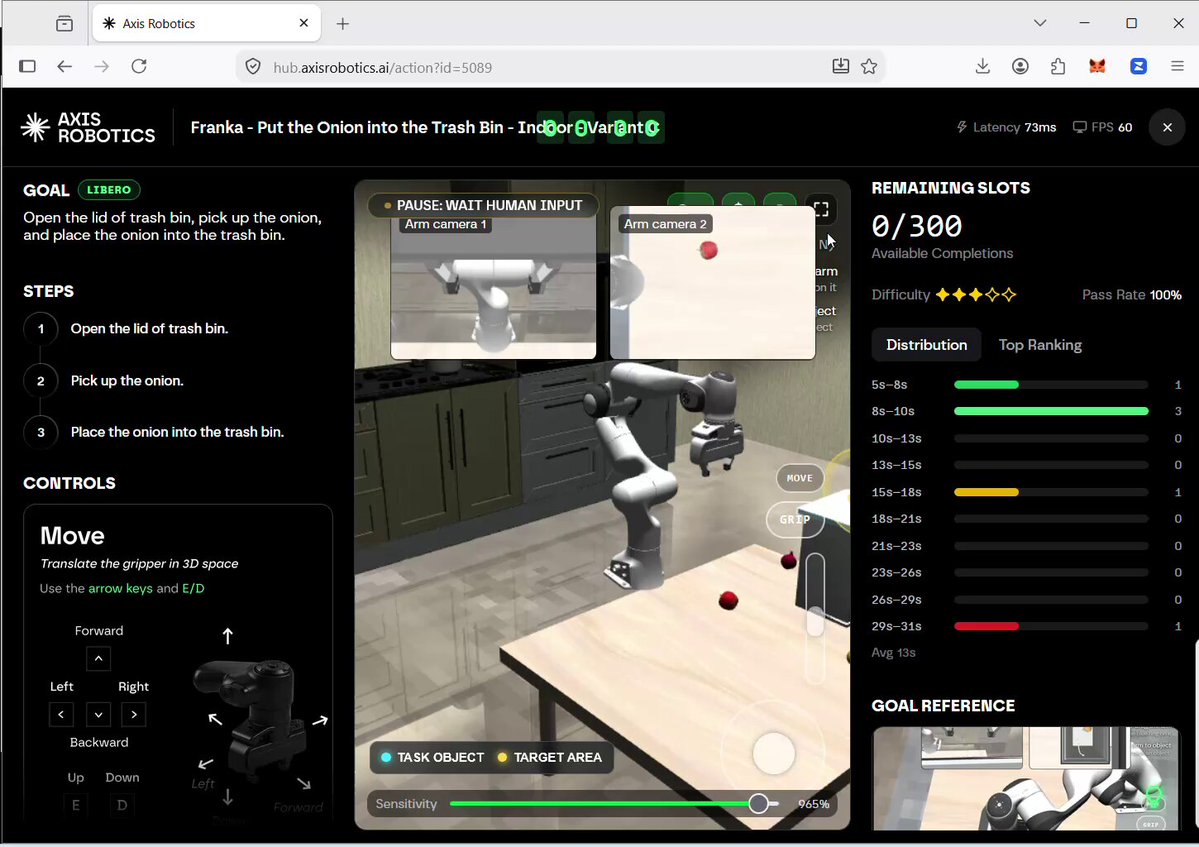The height and width of the screenshot is (847, 1199).
Task: Click the MOVE mode button in the viewport
Action: 800,479
